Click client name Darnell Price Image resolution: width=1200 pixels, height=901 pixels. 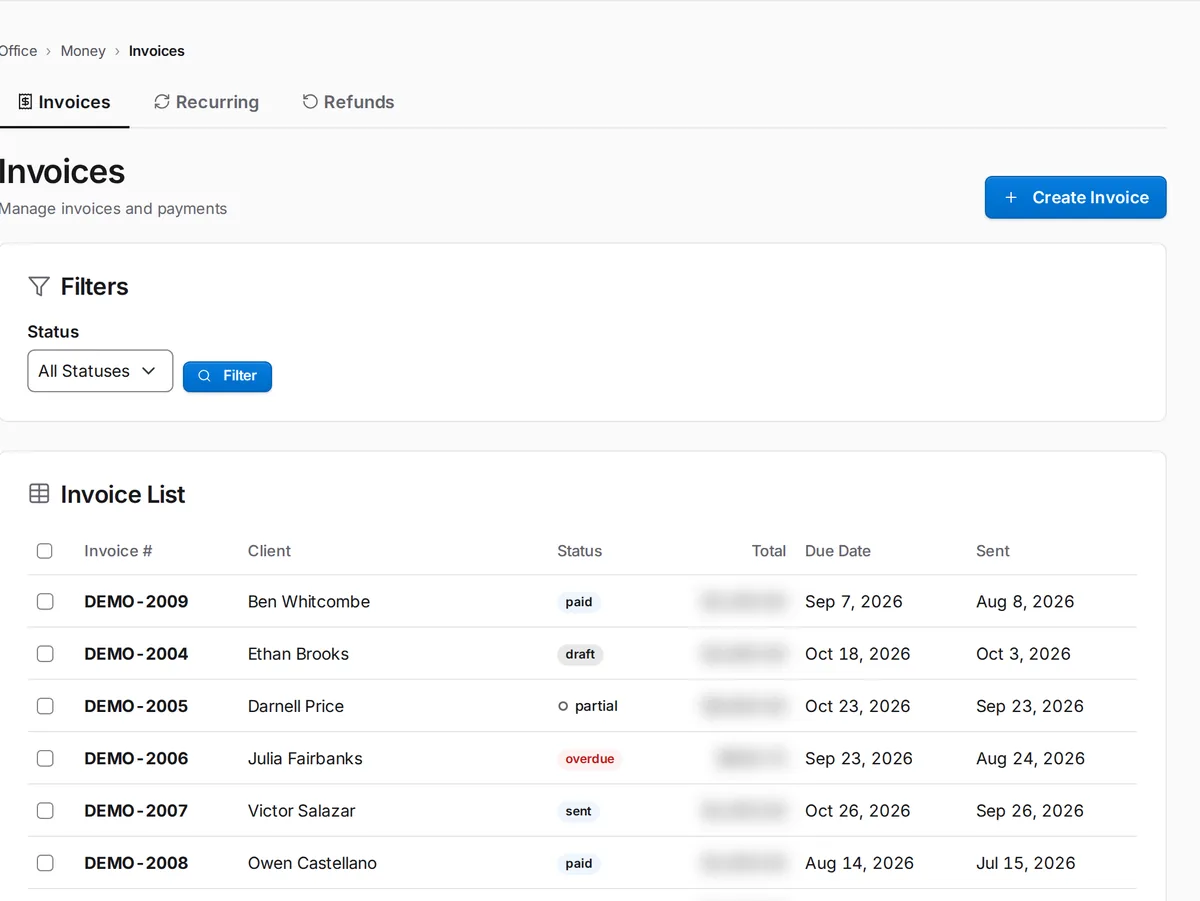(x=296, y=706)
